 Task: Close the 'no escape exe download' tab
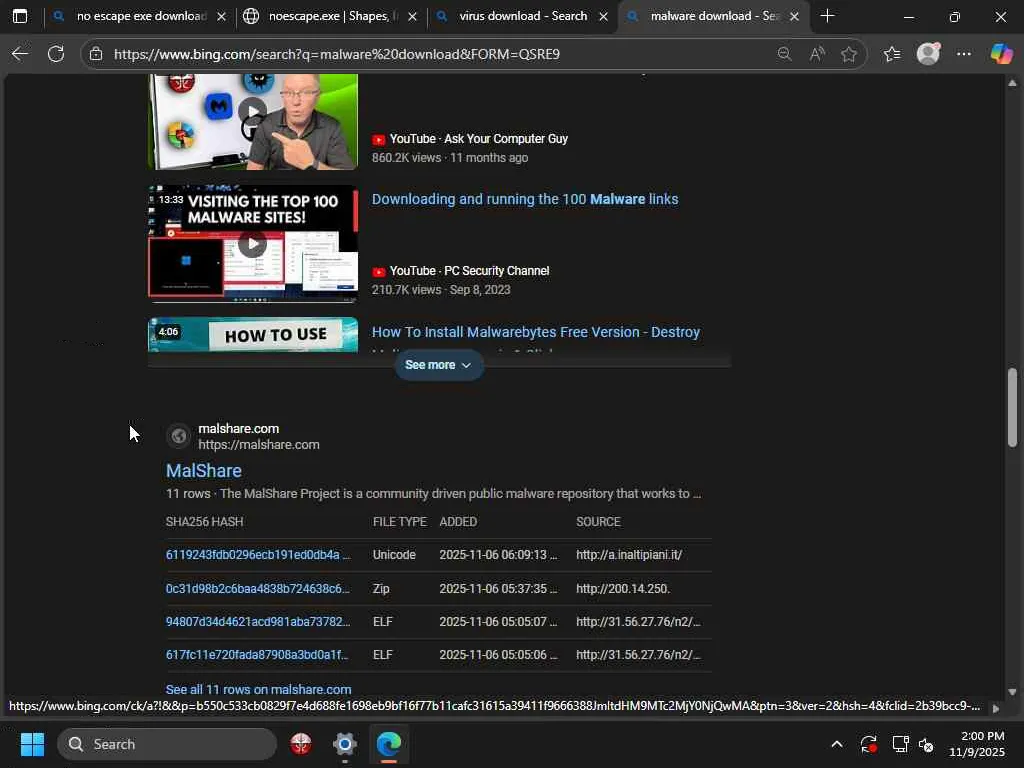point(221,17)
